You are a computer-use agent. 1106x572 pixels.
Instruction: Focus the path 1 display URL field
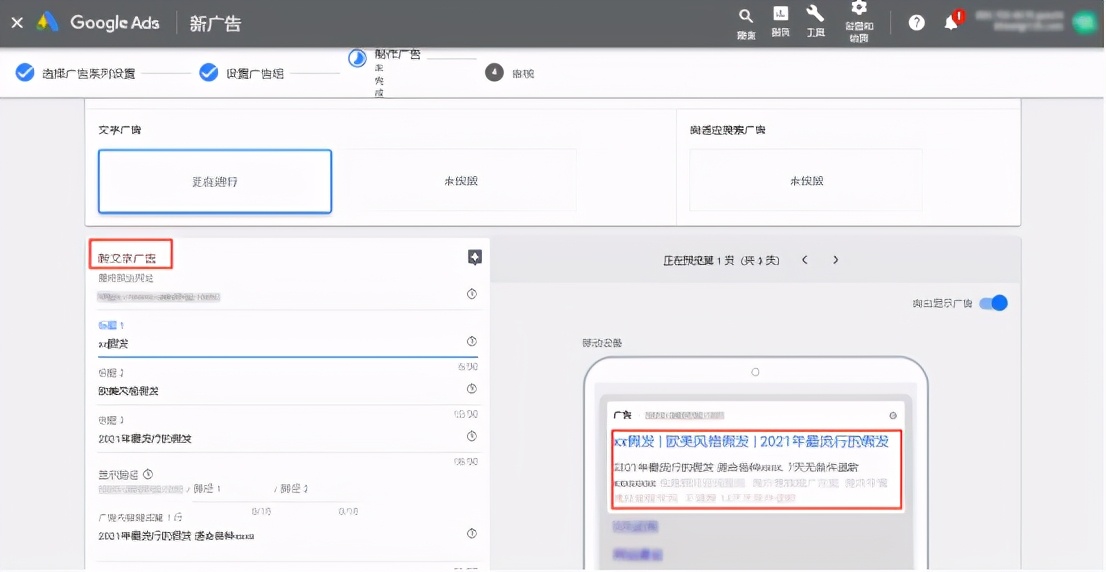pyautogui.click(x=230, y=489)
